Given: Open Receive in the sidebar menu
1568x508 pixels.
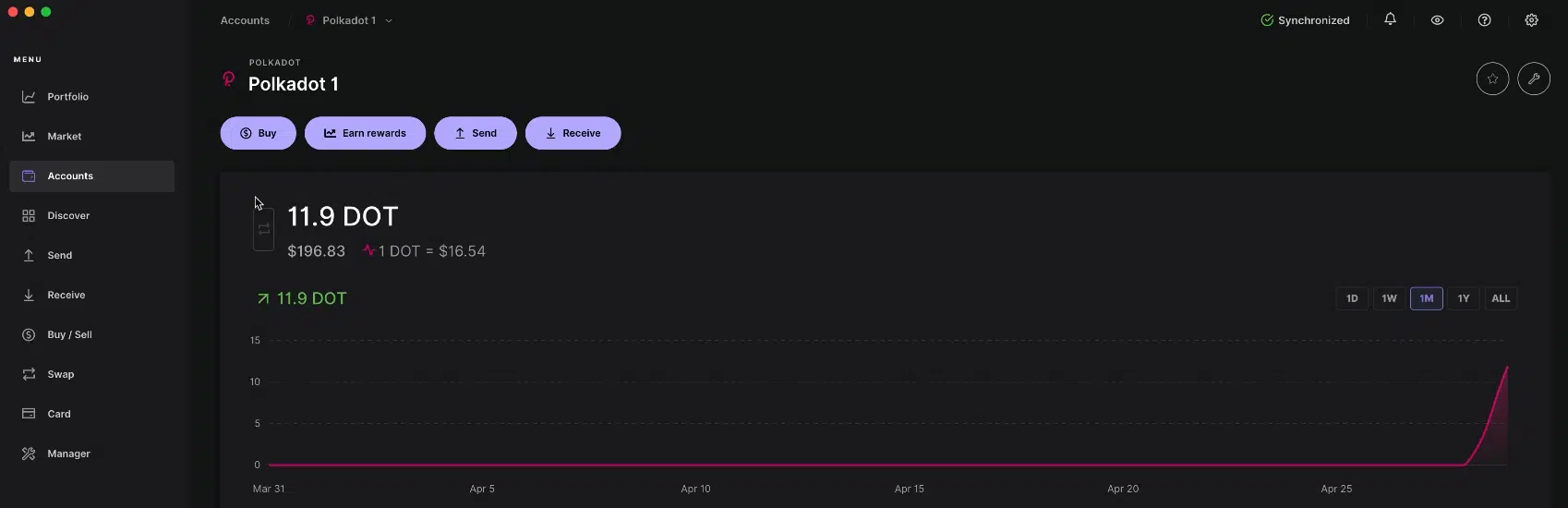Looking at the screenshot, I should click(91, 296).
